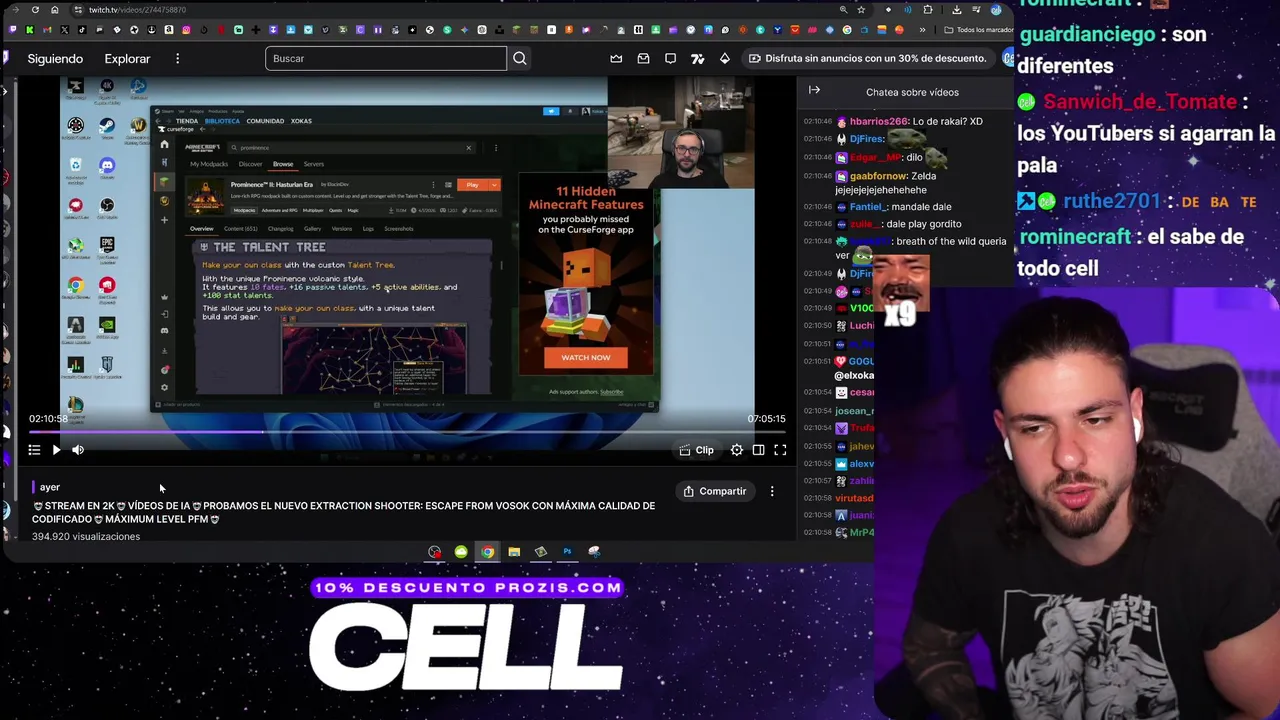Open the green app icon in the taskbar
This screenshot has width=1280, height=720.
(x=461, y=552)
